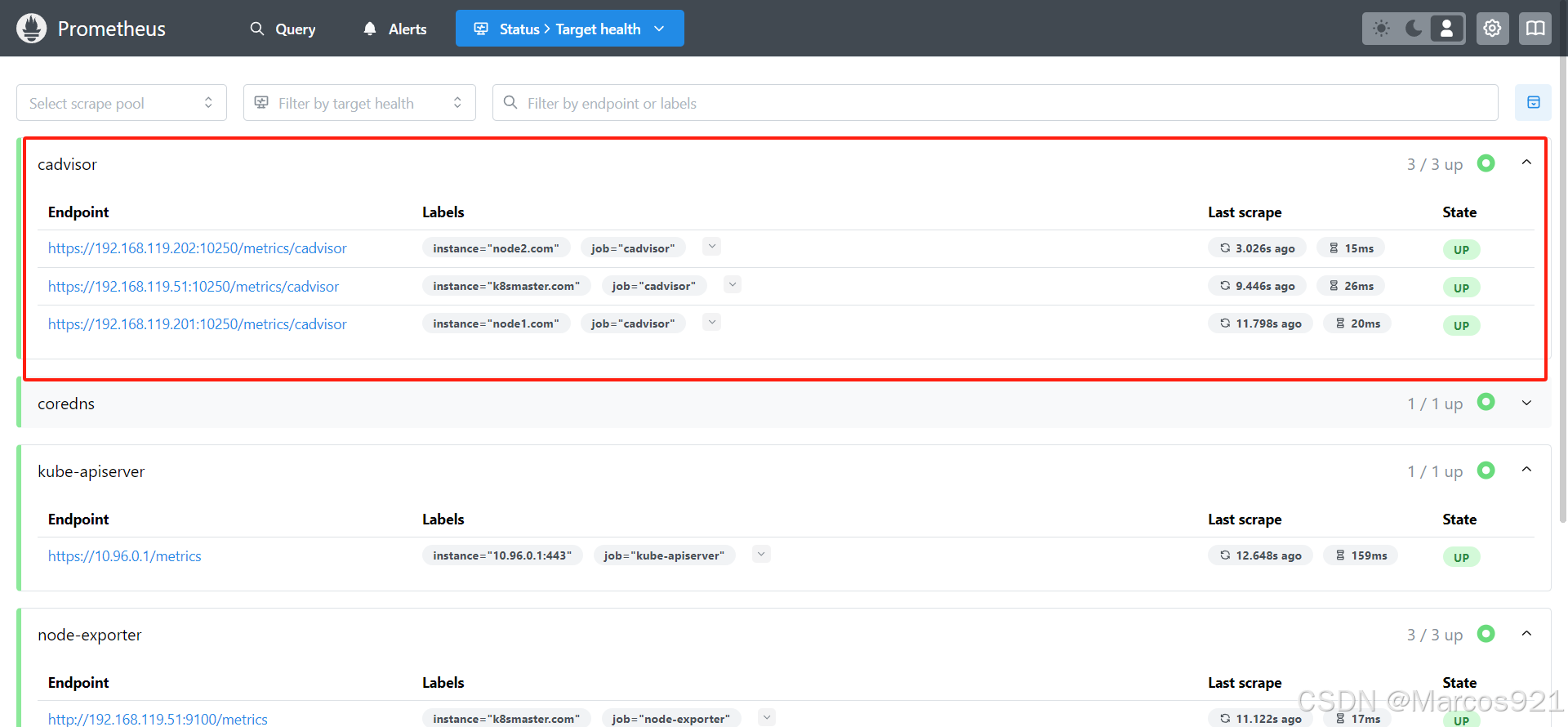Open Filter by target health dropdown
The image size is (1568, 727).
pyautogui.click(x=359, y=103)
